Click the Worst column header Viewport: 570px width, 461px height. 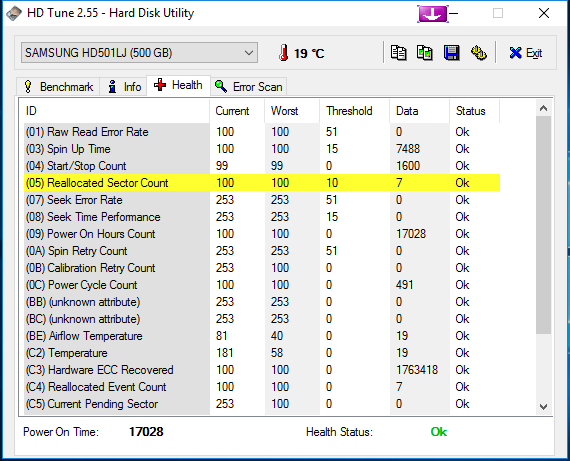point(292,111)
